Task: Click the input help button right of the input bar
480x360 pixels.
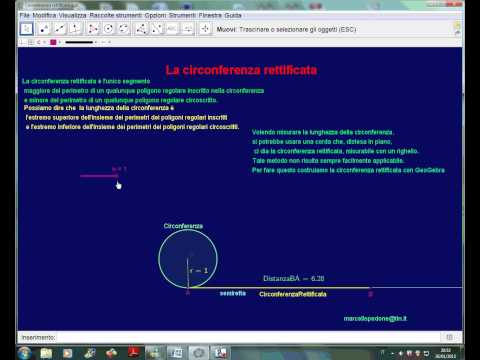Action: click(x=449, y=337)
